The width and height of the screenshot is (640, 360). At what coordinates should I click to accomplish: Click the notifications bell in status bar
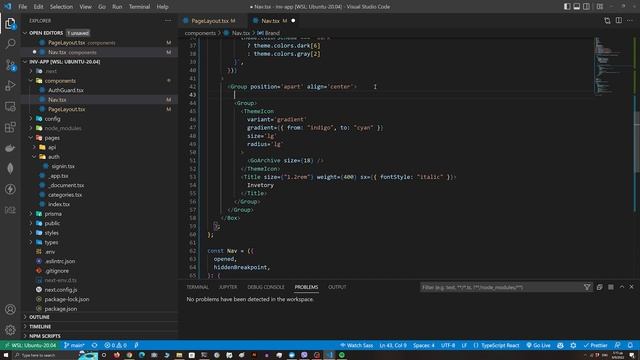click(630, 345)
